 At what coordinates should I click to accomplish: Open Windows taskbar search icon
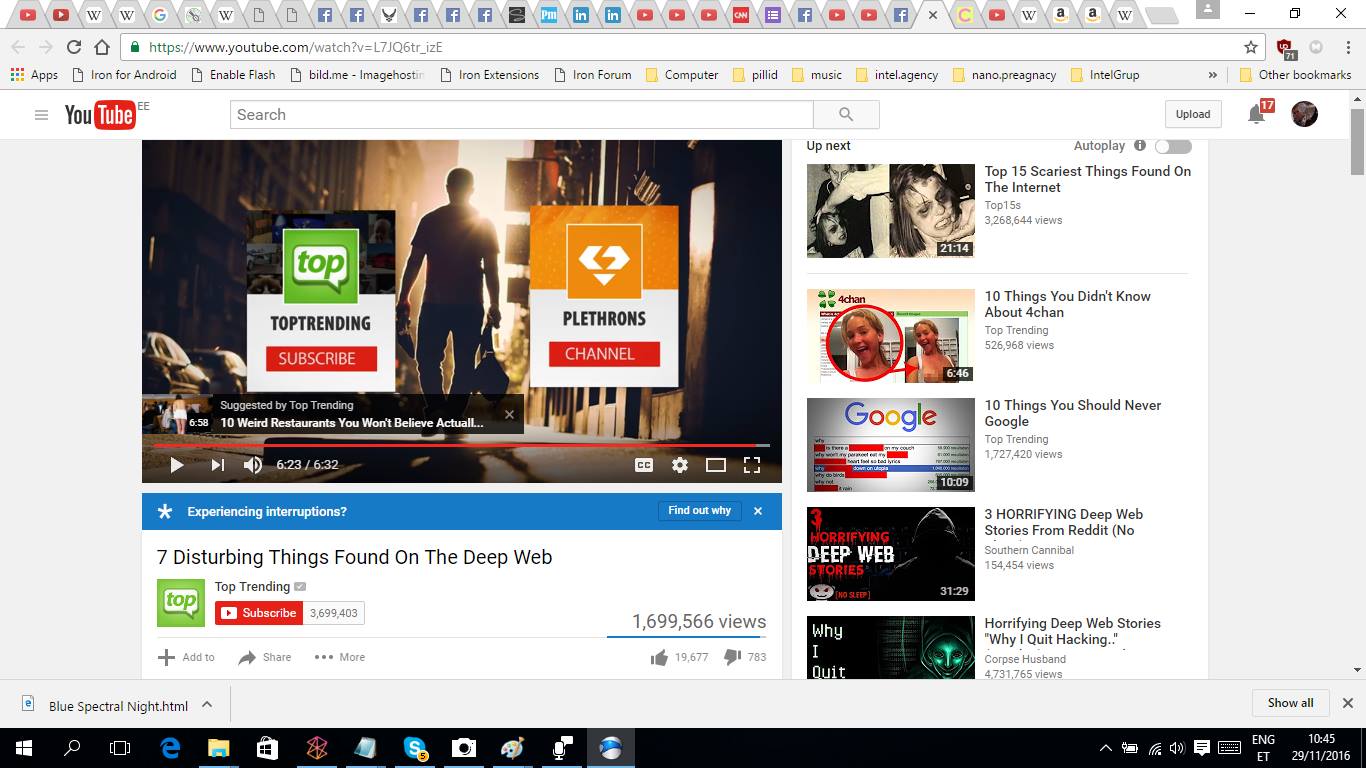click(72, 748)
